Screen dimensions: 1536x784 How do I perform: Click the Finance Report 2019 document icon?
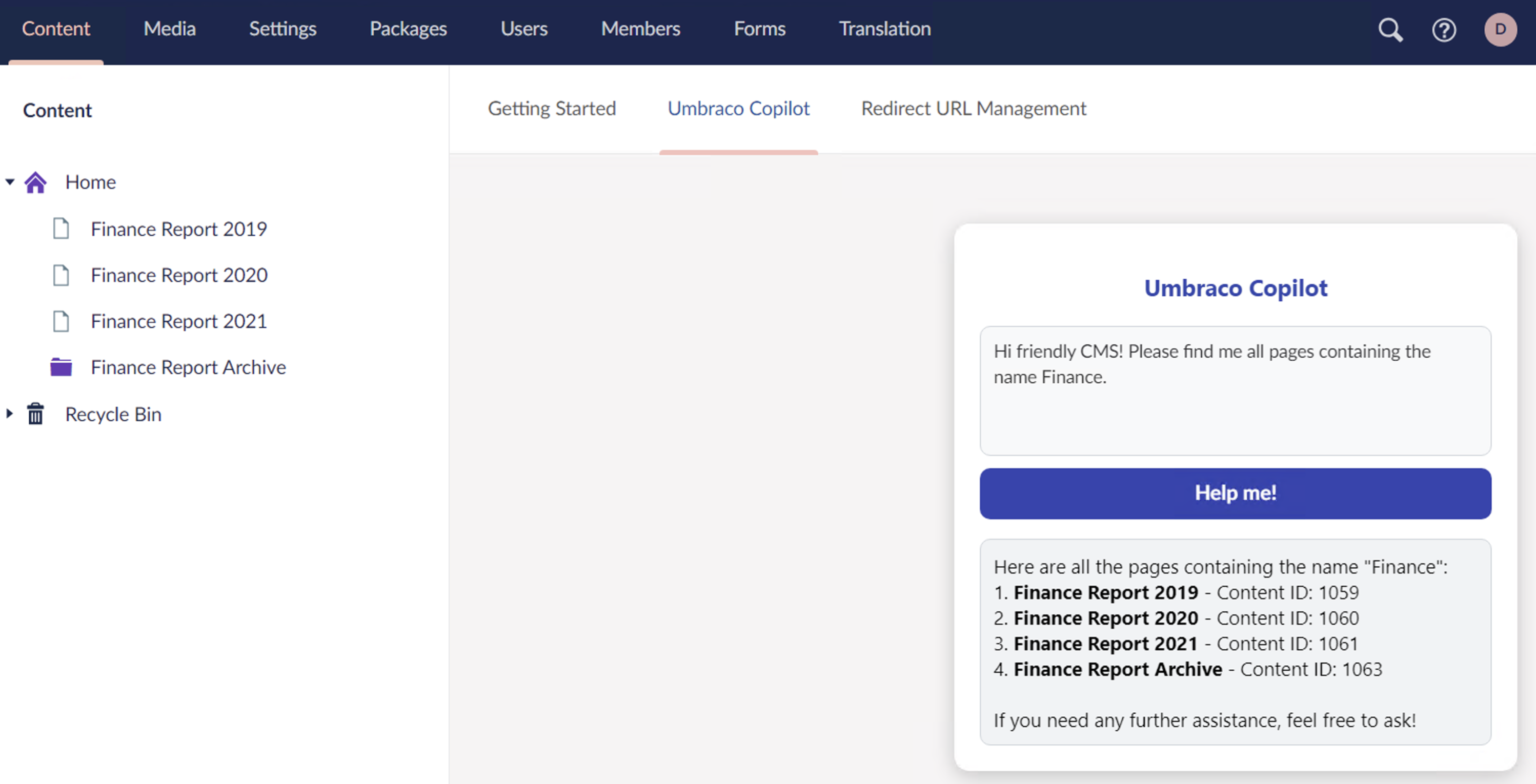click(61, 228)
